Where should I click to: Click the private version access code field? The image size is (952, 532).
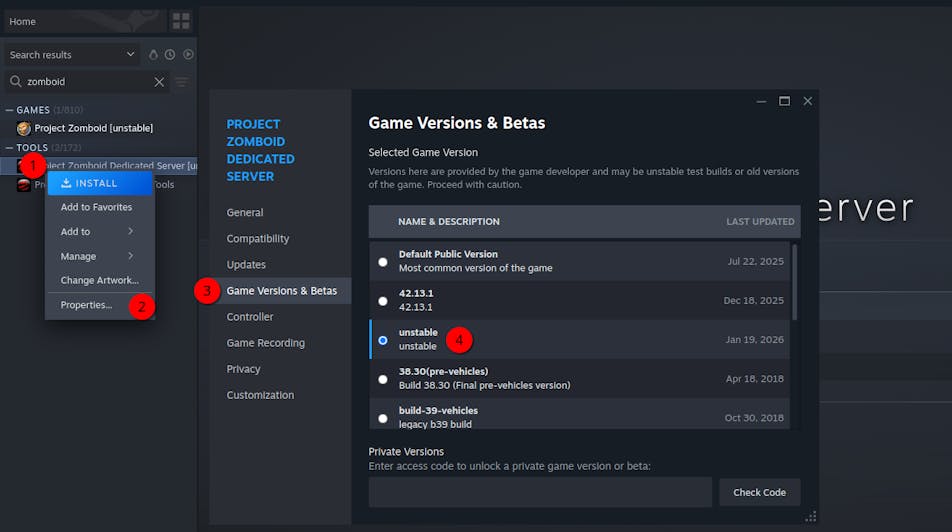coord(540,492)
